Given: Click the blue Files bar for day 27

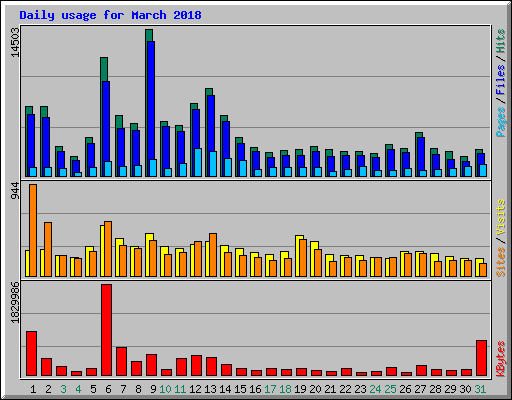Looking at the screenshot, I should pos(421,153).
